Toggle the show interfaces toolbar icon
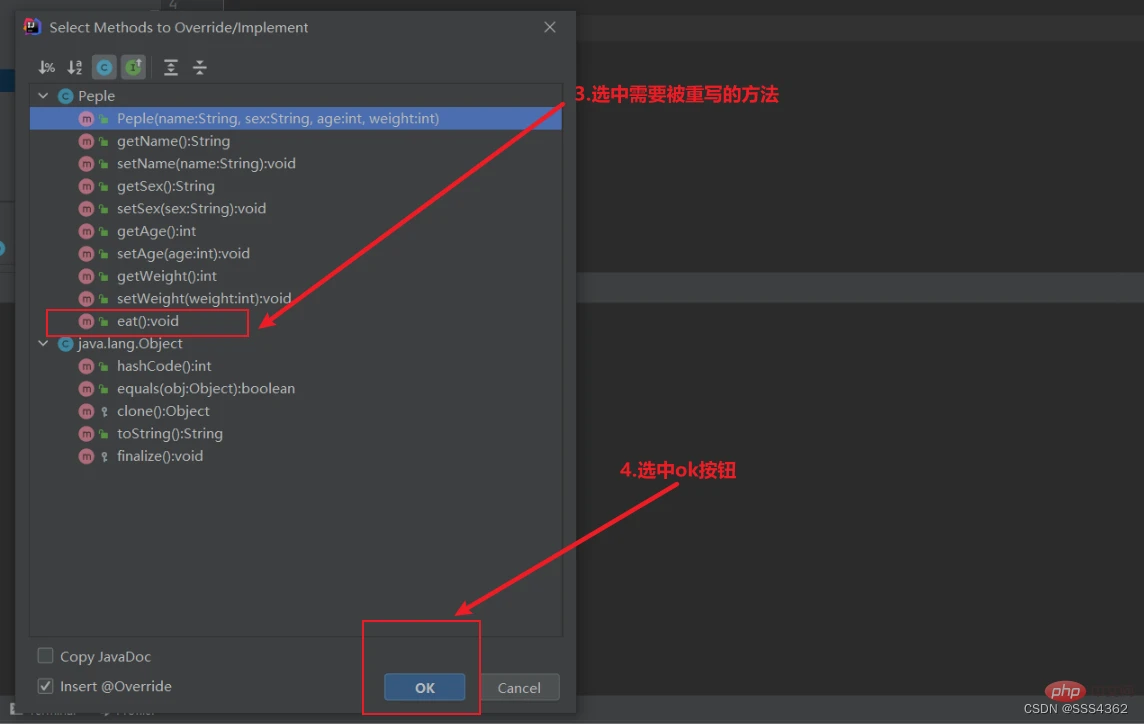This screenshot has width=1144, height=724. pos(134,68)
